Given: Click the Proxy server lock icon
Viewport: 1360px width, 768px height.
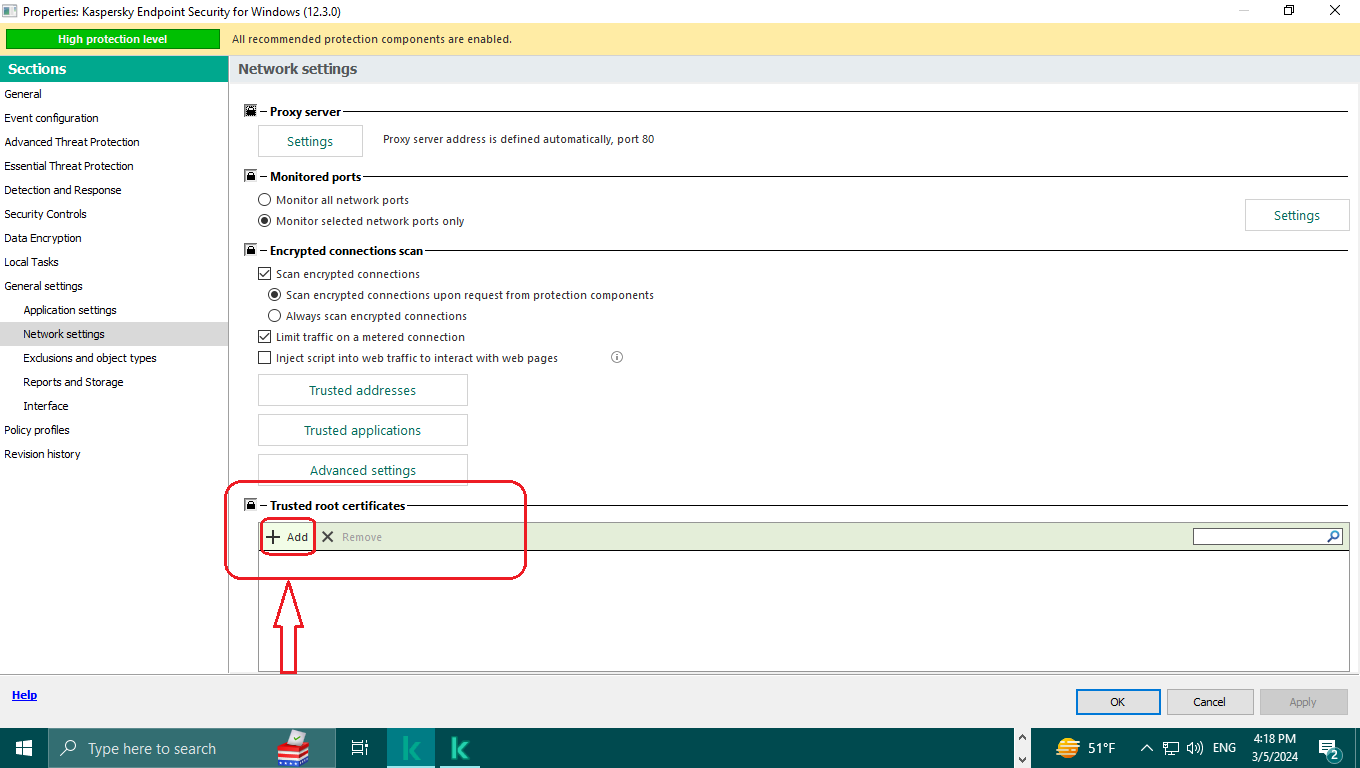Looking at the screenshot, I should pos(250,112).
